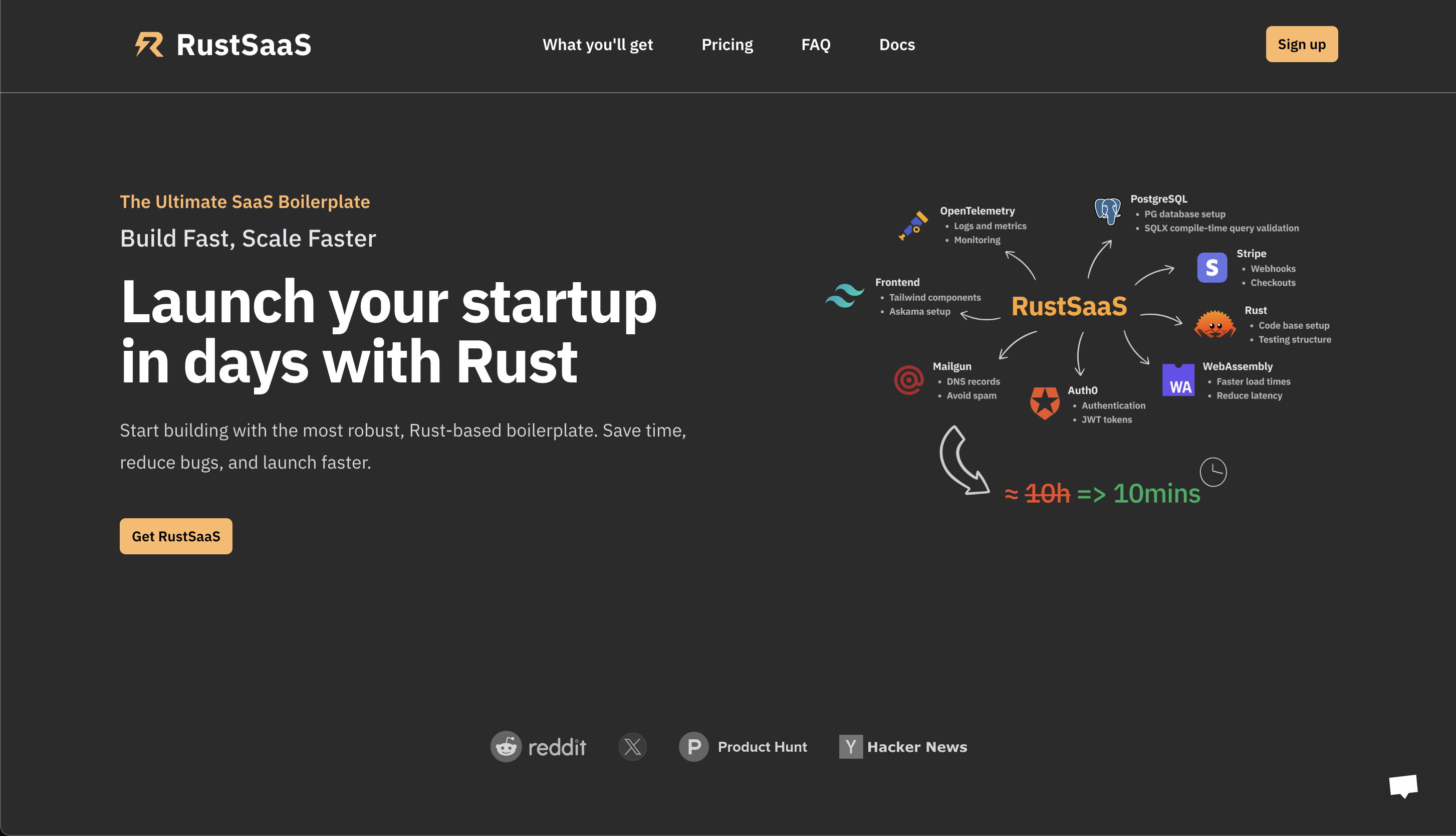Click the clock icon near 10mins
This screenshot has height=836, width=1456.
coord(1213,472)
